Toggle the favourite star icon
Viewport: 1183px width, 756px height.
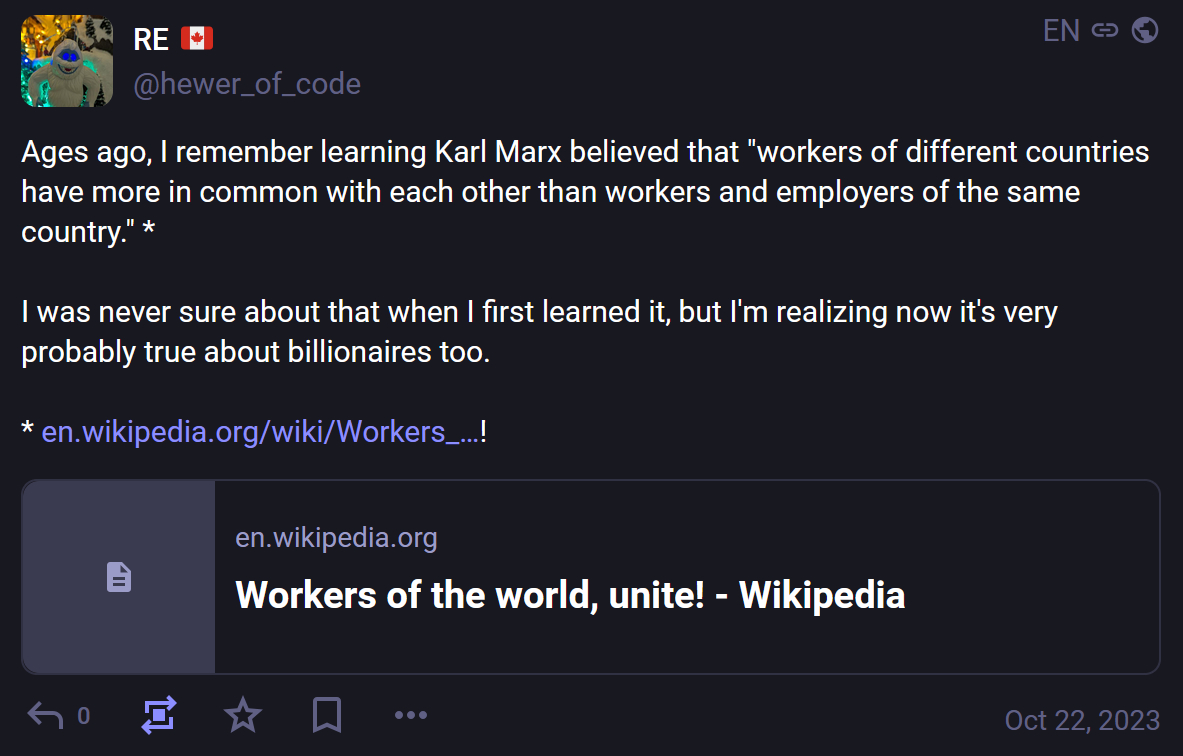[243, 715]
